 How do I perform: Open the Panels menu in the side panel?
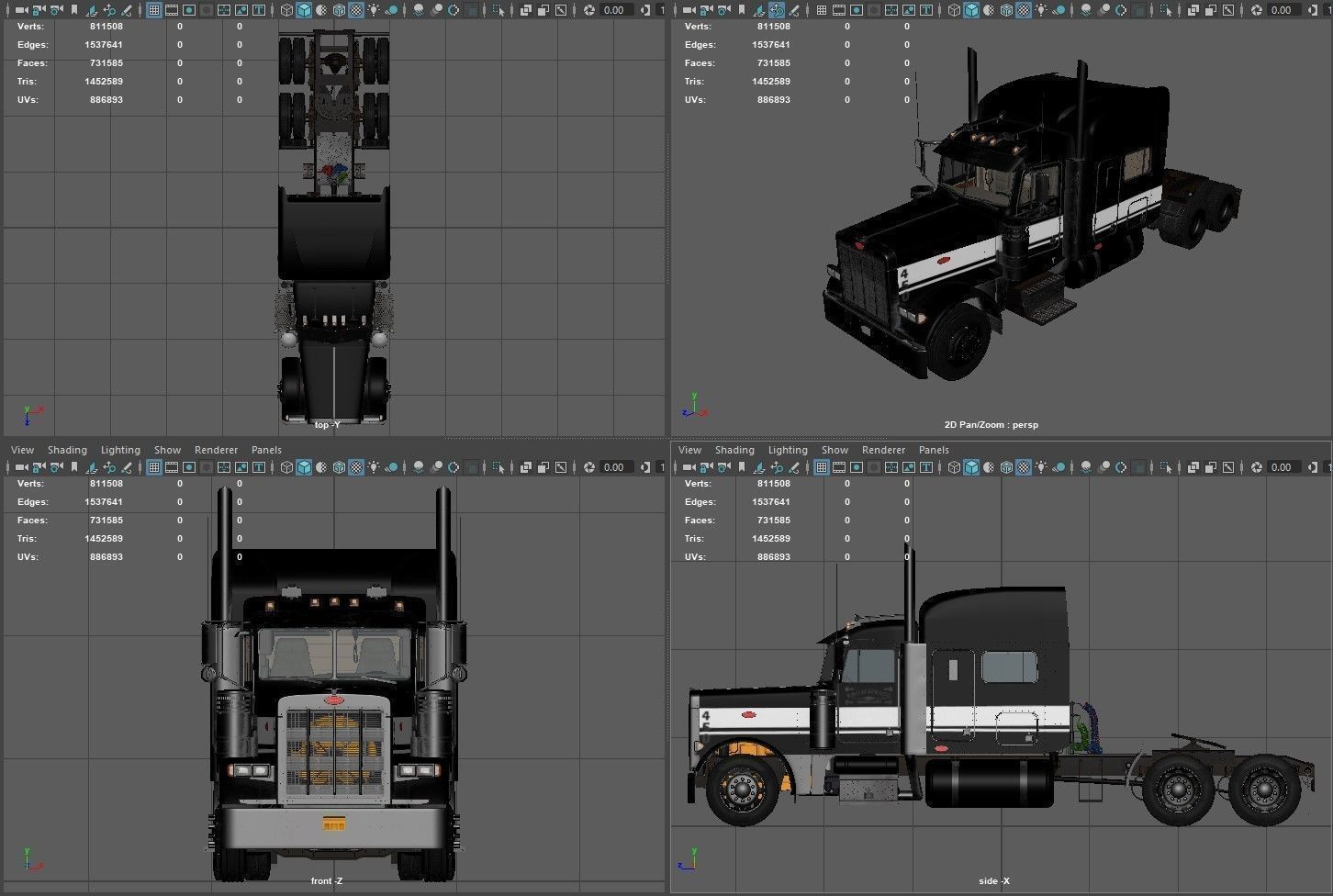coord(934,450)
